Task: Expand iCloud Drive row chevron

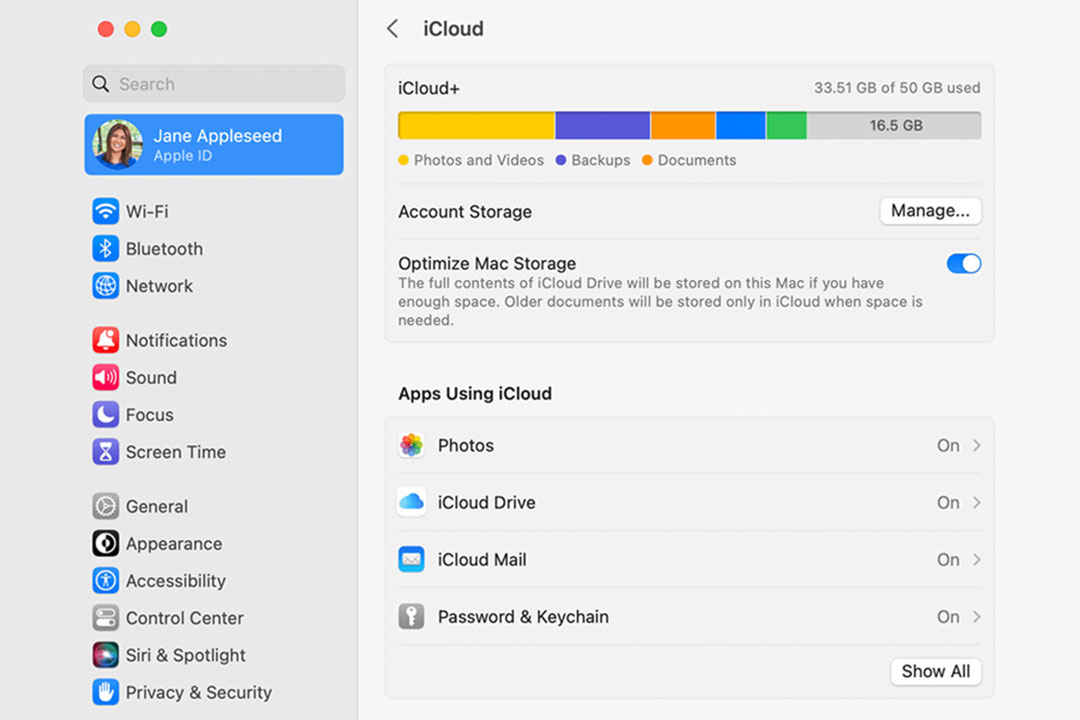Action: 977,502
